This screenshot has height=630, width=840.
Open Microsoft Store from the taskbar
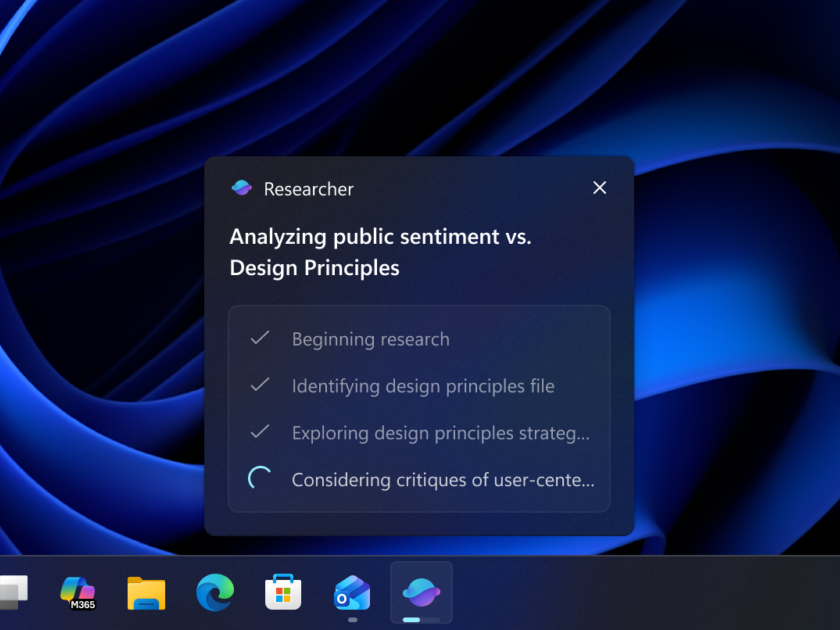coord(283,592)
